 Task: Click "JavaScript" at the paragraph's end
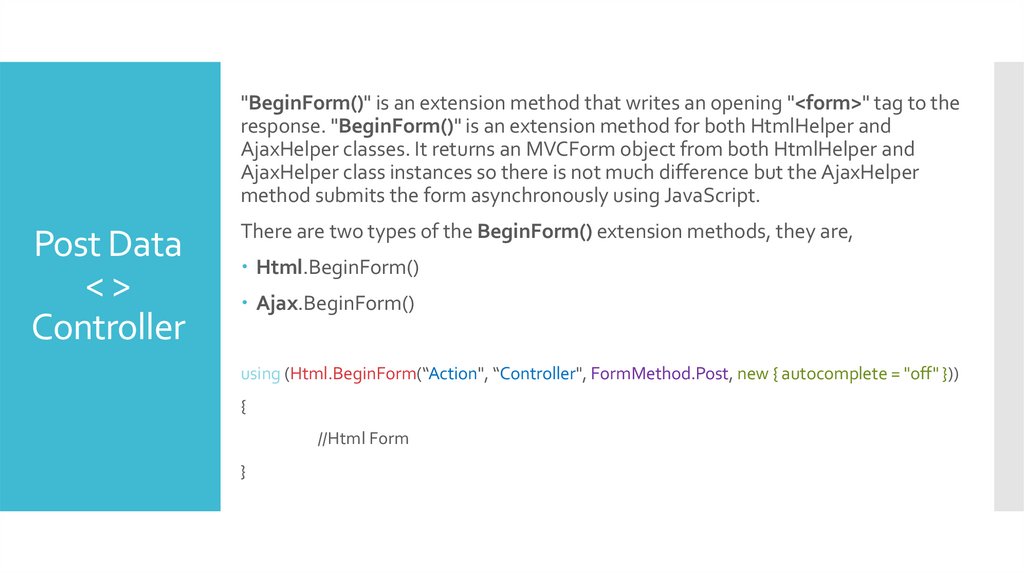711,196
